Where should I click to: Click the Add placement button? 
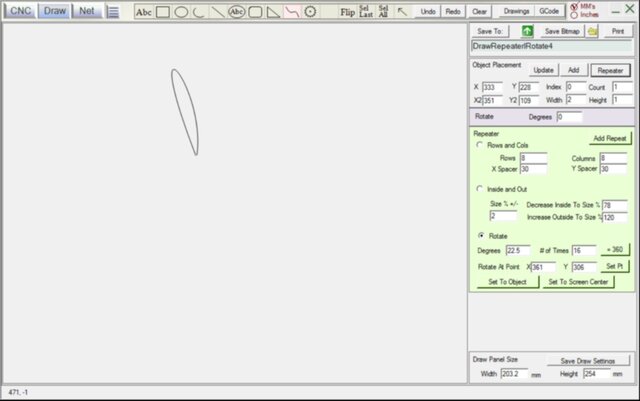tap(573, 70)
